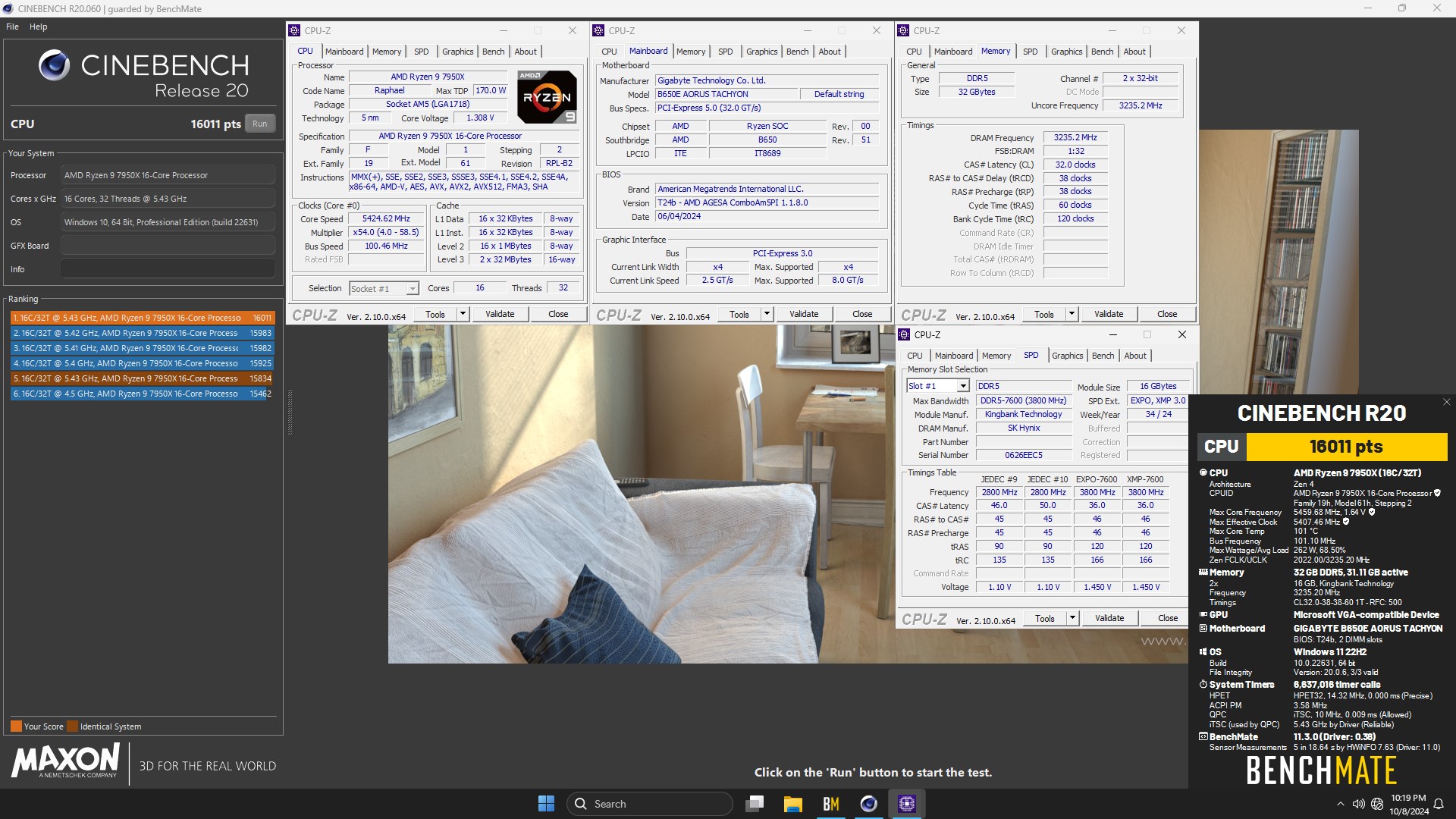Click Validate in the CPU tab window

(500, 314)
